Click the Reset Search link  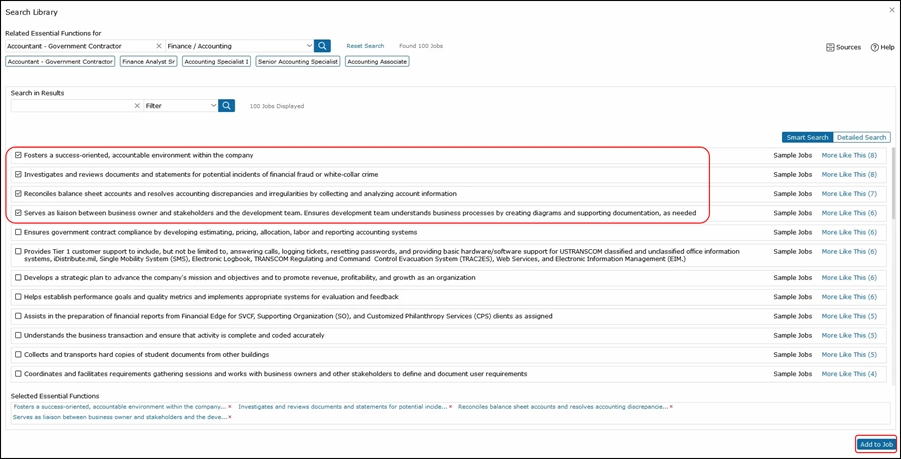coord(365,46)
